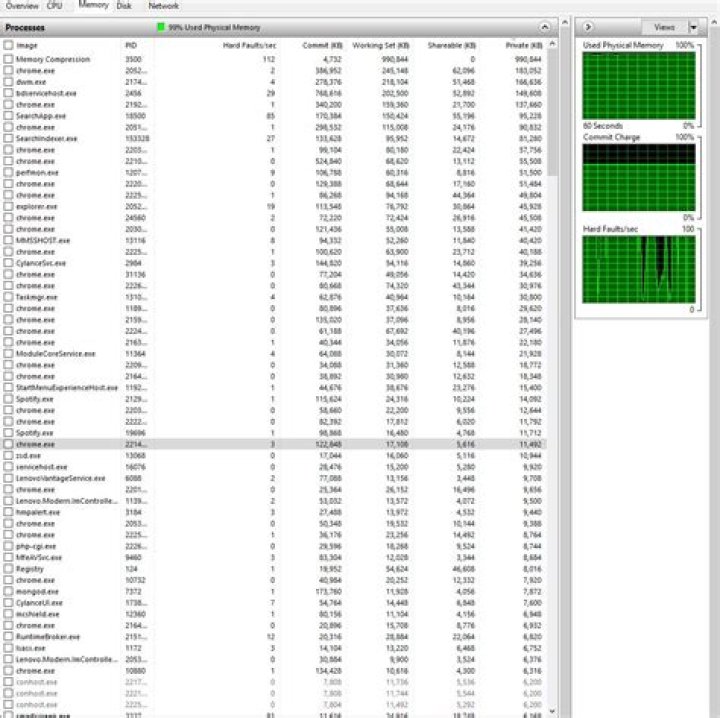720x718 pixels.
Task: Select the highlighted chrome.exe row
Action: (274, 444)
